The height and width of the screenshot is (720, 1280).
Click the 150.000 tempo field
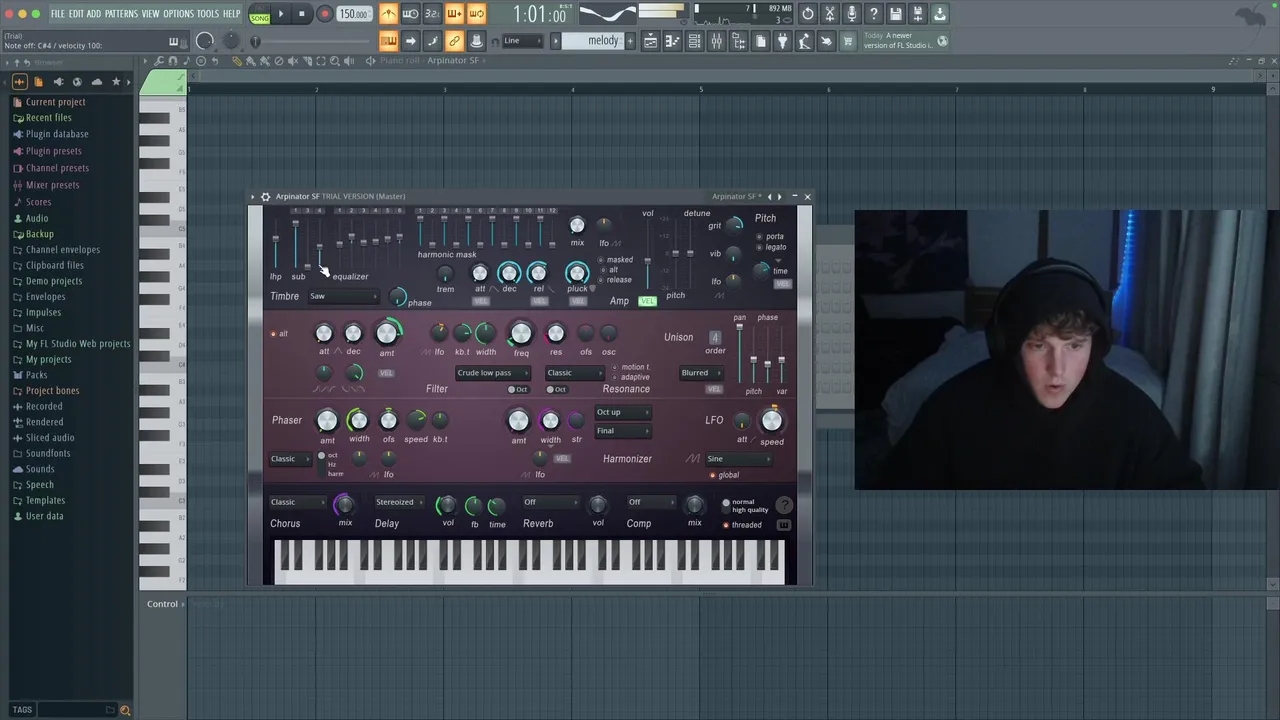[353, 14]
